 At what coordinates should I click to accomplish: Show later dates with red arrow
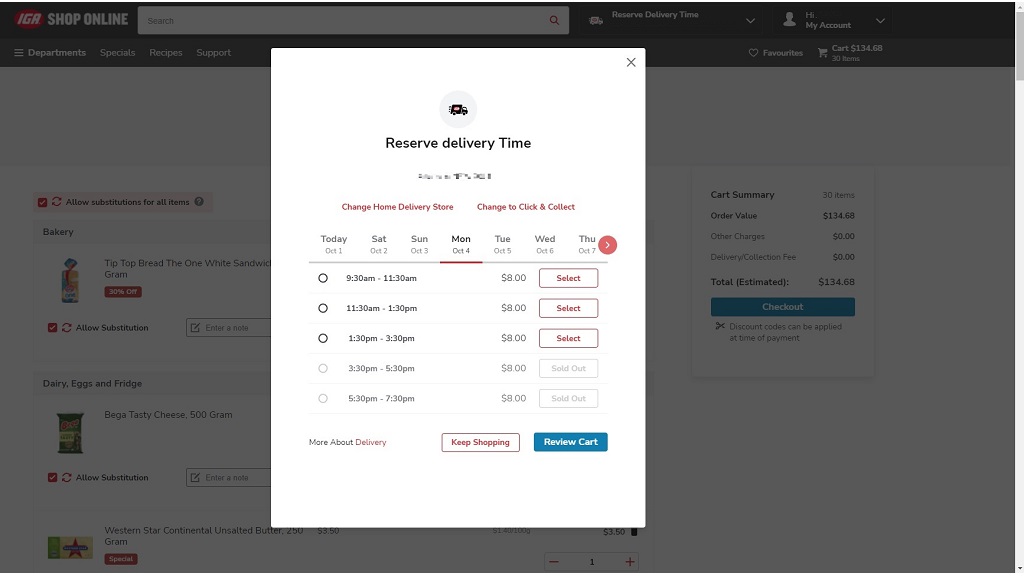pyautogui.click(x=607, y=245)
